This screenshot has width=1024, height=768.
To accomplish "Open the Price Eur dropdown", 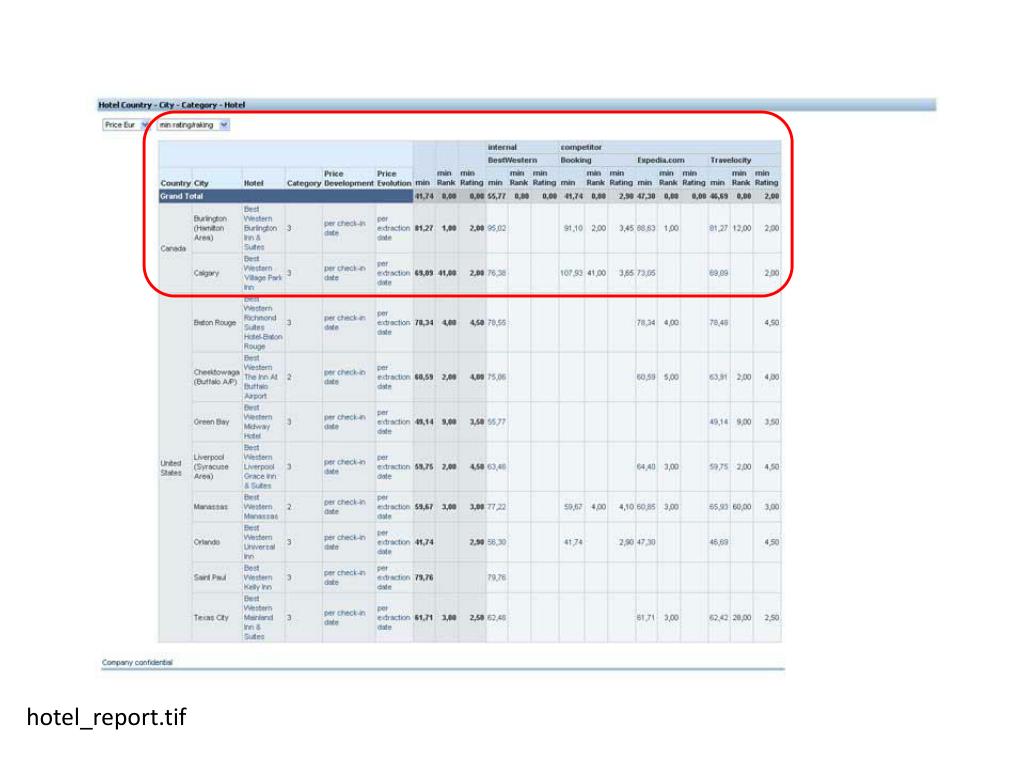I will coord(126,125).
